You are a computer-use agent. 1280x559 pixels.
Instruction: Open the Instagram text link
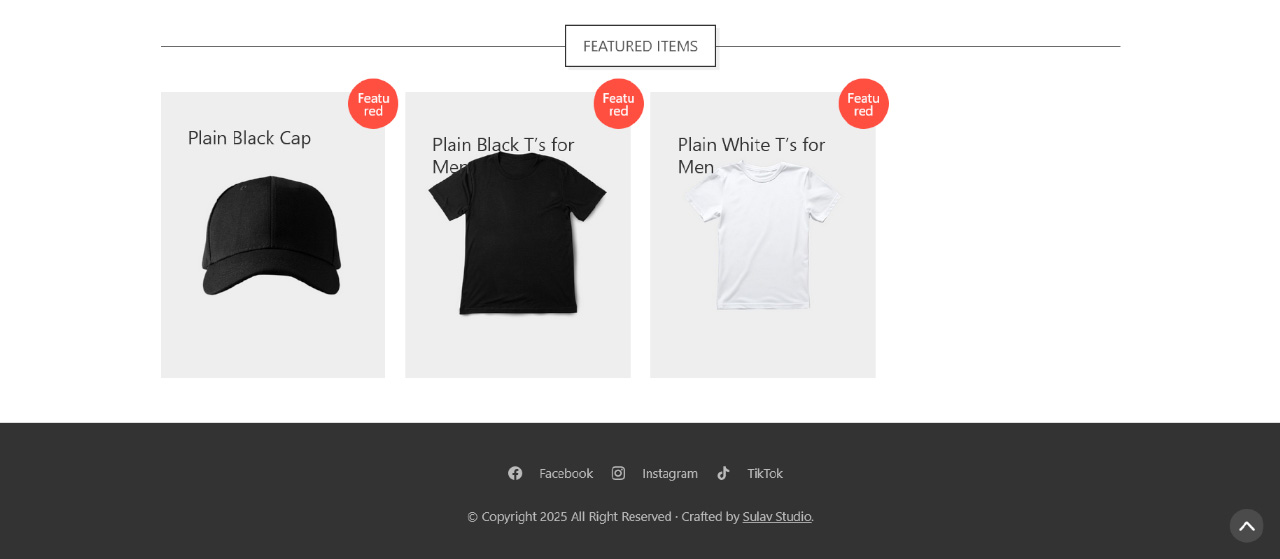click(670, 473)
